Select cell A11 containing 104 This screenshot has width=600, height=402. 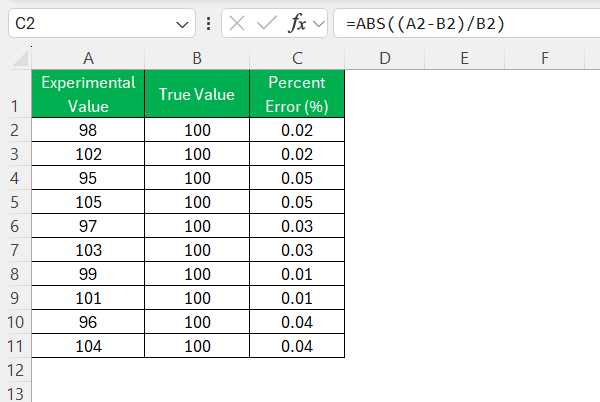click(x=88, y=346)
